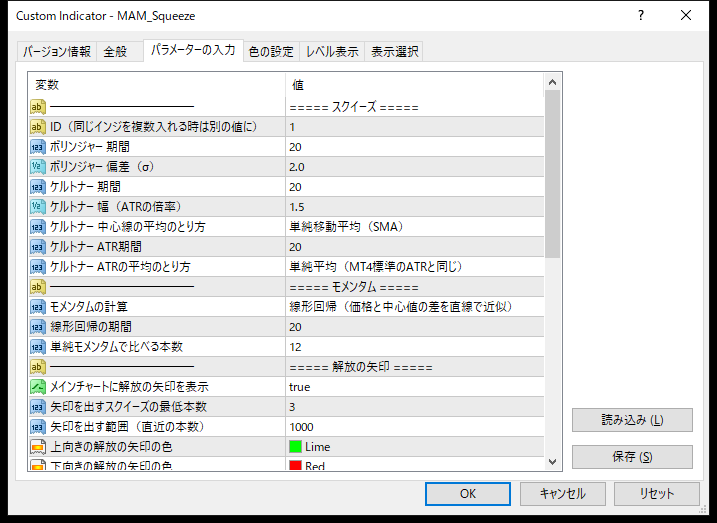Click the リセット button
717x523 pixels.
(x=657, y=494)
